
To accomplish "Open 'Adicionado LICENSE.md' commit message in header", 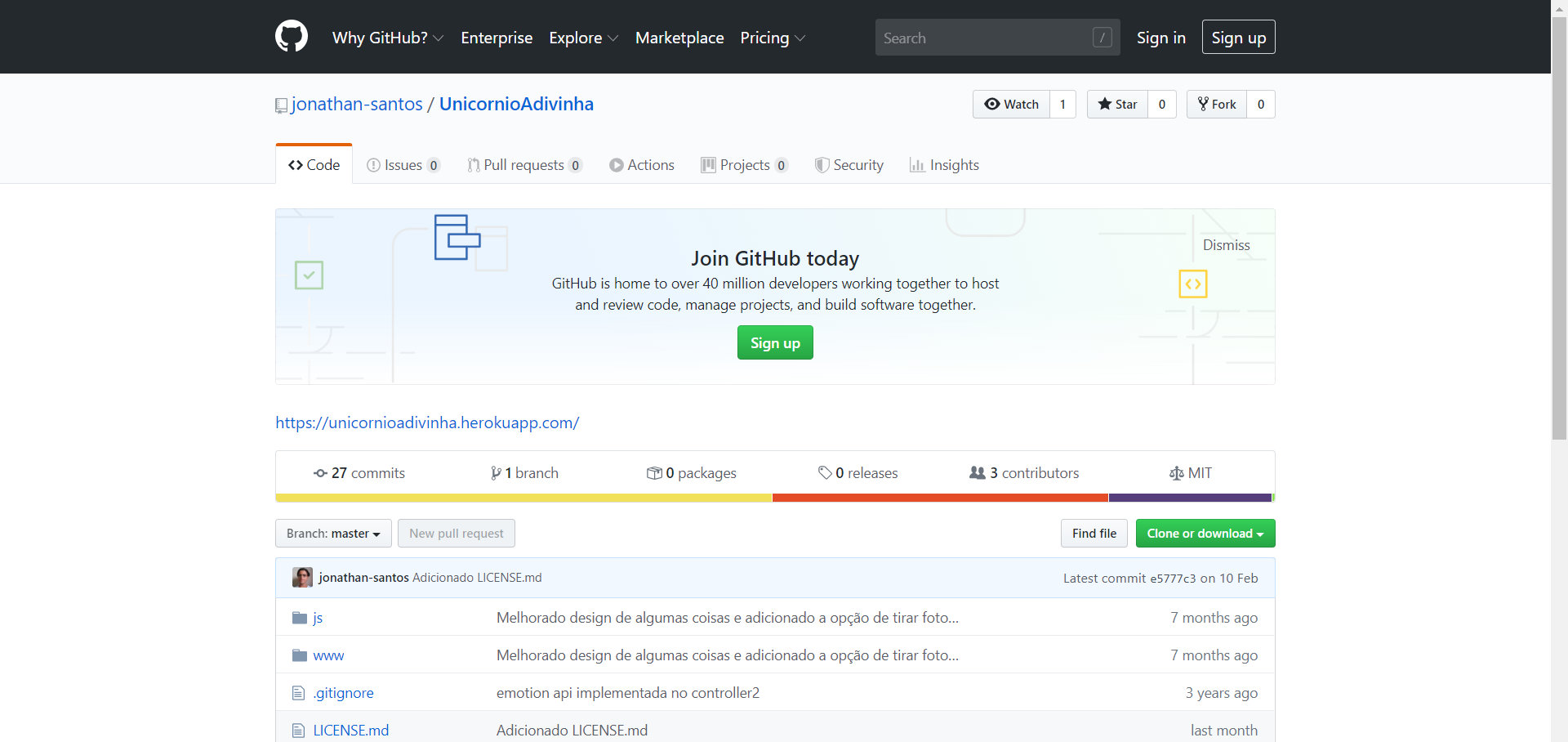I will [477, 578].
